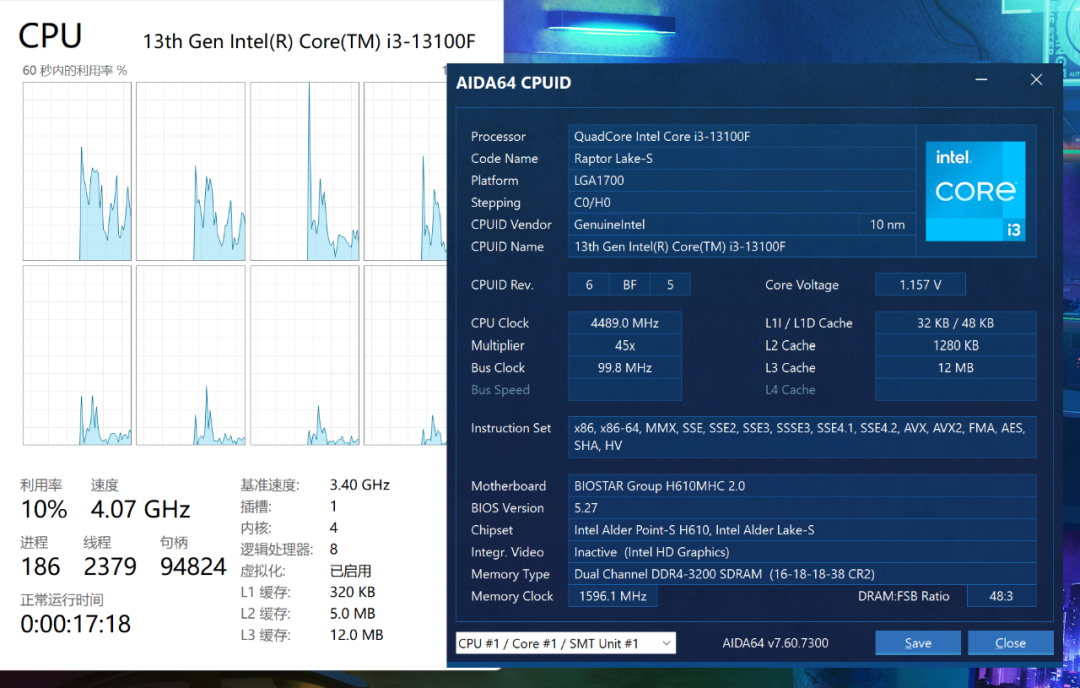
Task: Click Memory Clock value "1596.1 MHz"
Action: [x=613, y=596]
